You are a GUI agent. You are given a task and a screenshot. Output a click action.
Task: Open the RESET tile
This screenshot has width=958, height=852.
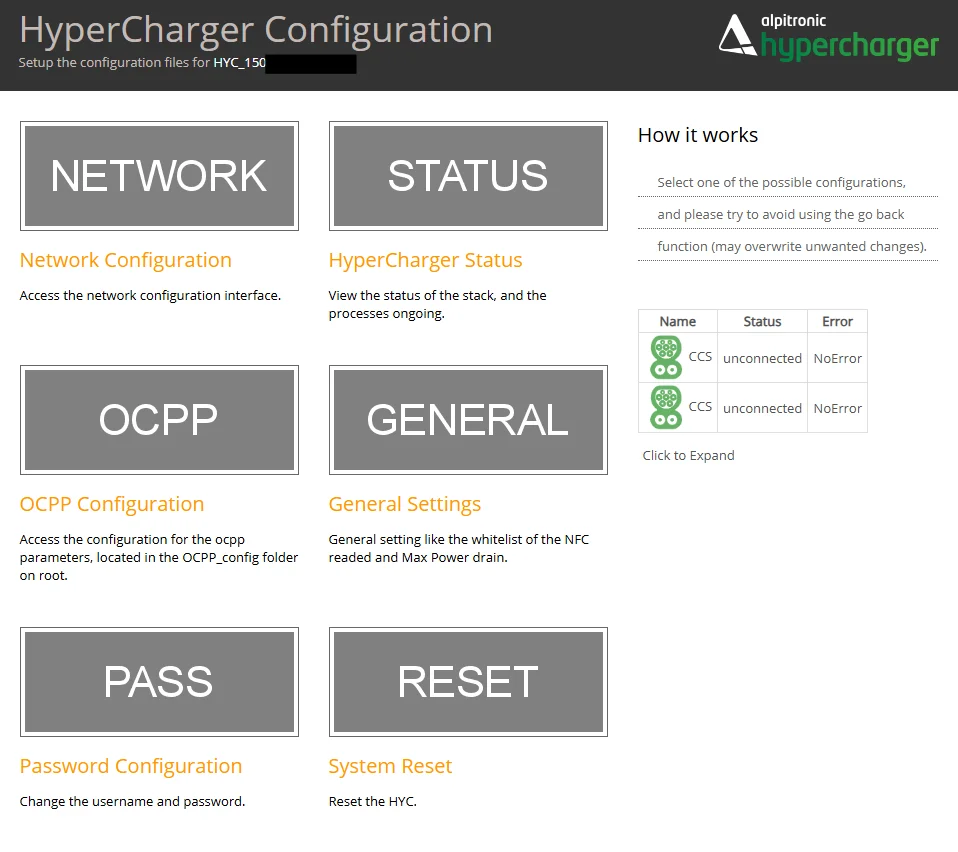coord(468,682)
